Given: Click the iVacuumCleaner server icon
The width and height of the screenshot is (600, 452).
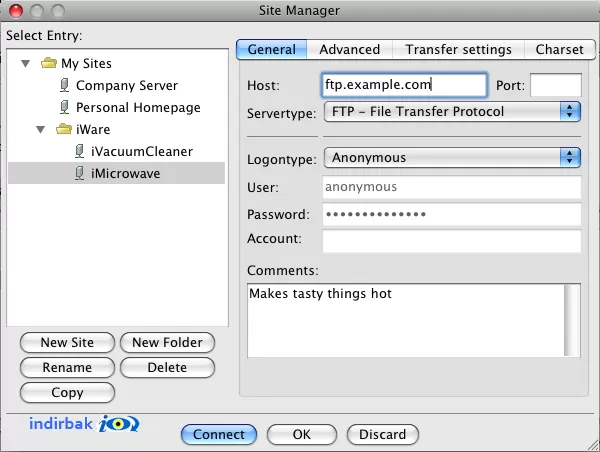Looking at the screenshot, I should (79, 151).
